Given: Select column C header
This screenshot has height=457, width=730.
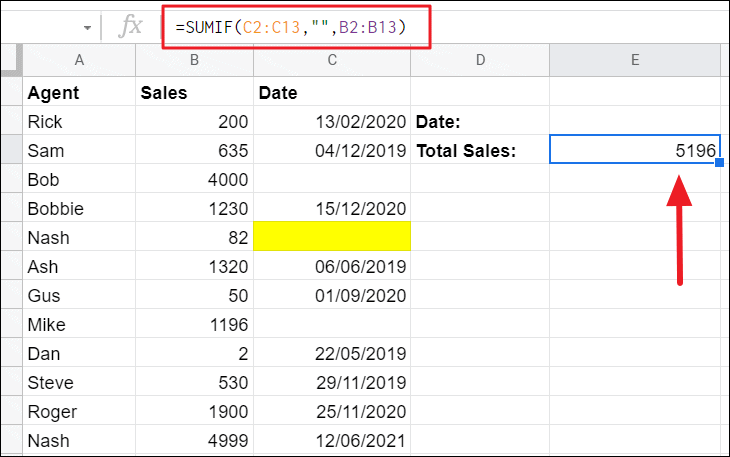Looking at the screenshot, I should 332,62.
